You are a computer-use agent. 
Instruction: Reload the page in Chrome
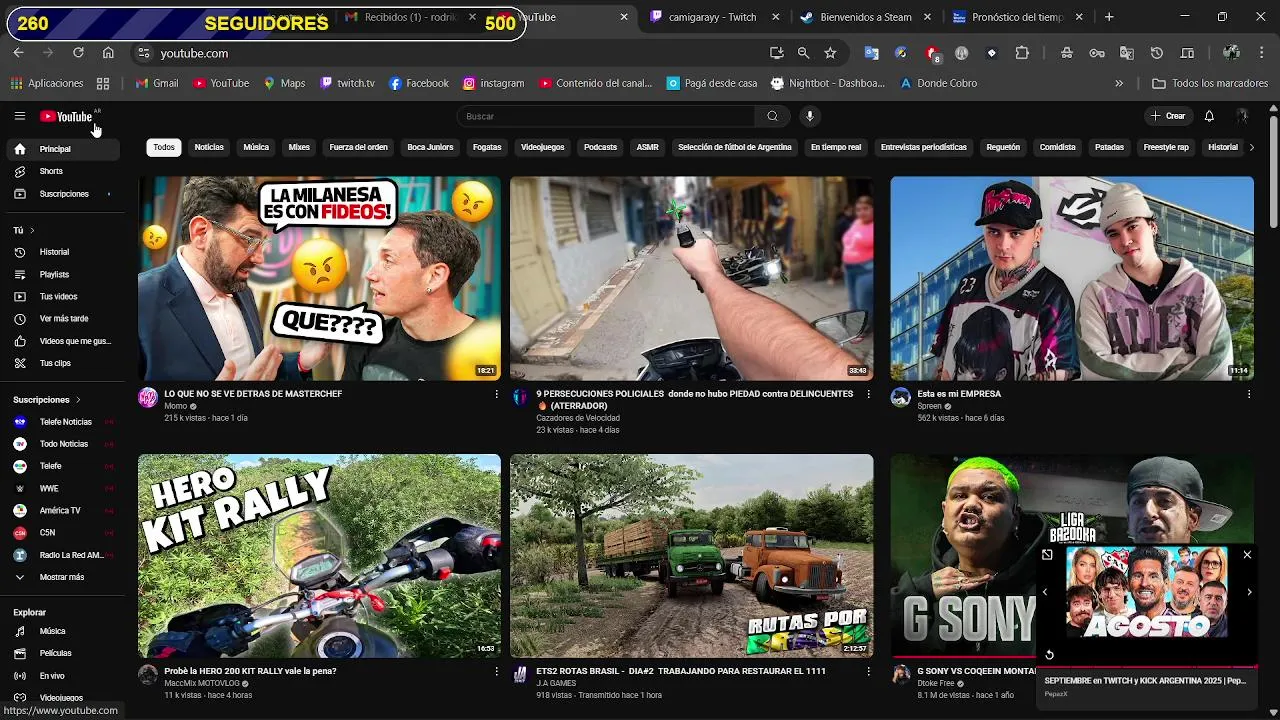click(78, 53)
